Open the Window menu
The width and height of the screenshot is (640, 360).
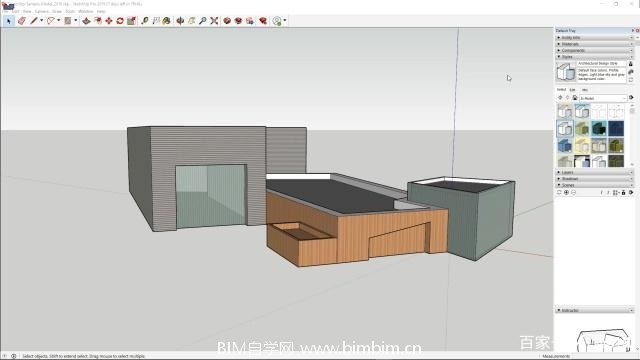click(x=85, y=11)
